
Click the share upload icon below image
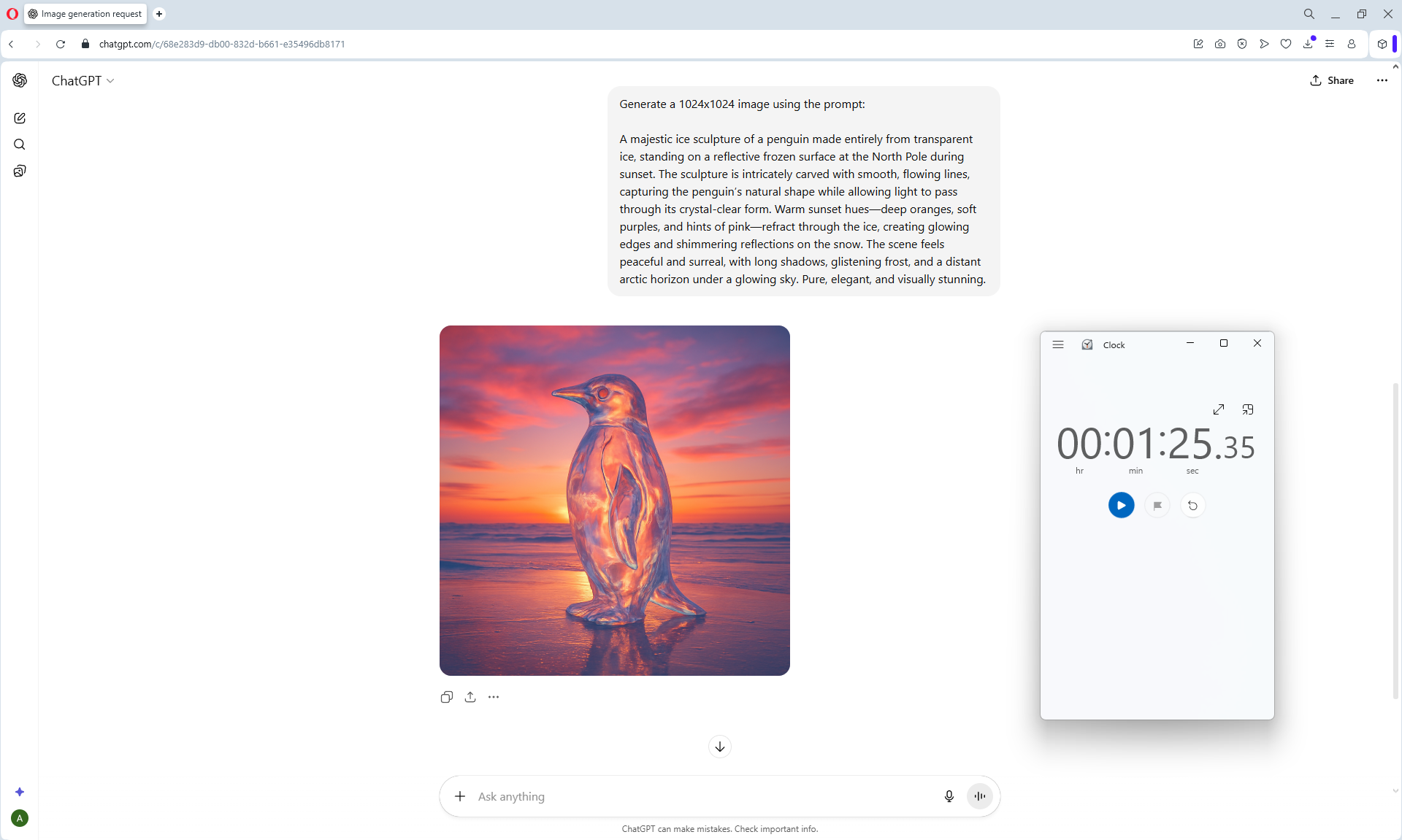(470, 697)
